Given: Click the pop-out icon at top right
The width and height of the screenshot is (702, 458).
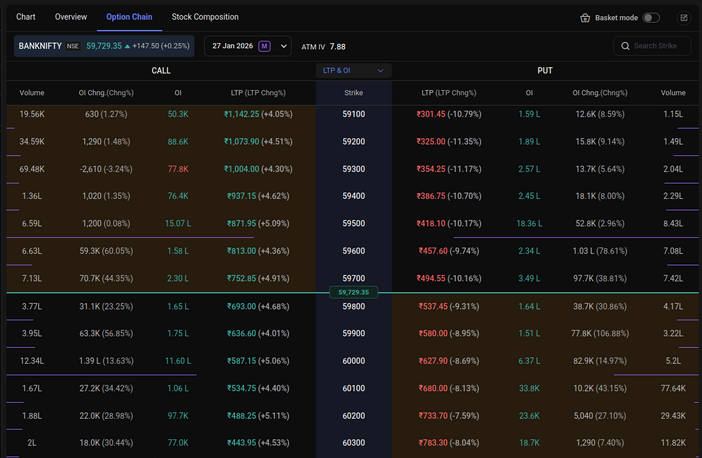Looking at the screenshot, I should pyautogui.click(x=684, y=18).
